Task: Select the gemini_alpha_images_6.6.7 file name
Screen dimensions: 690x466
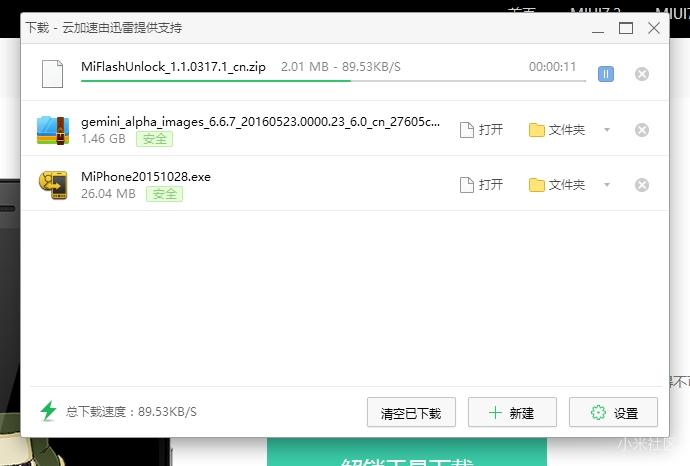Action: (261, 121)
